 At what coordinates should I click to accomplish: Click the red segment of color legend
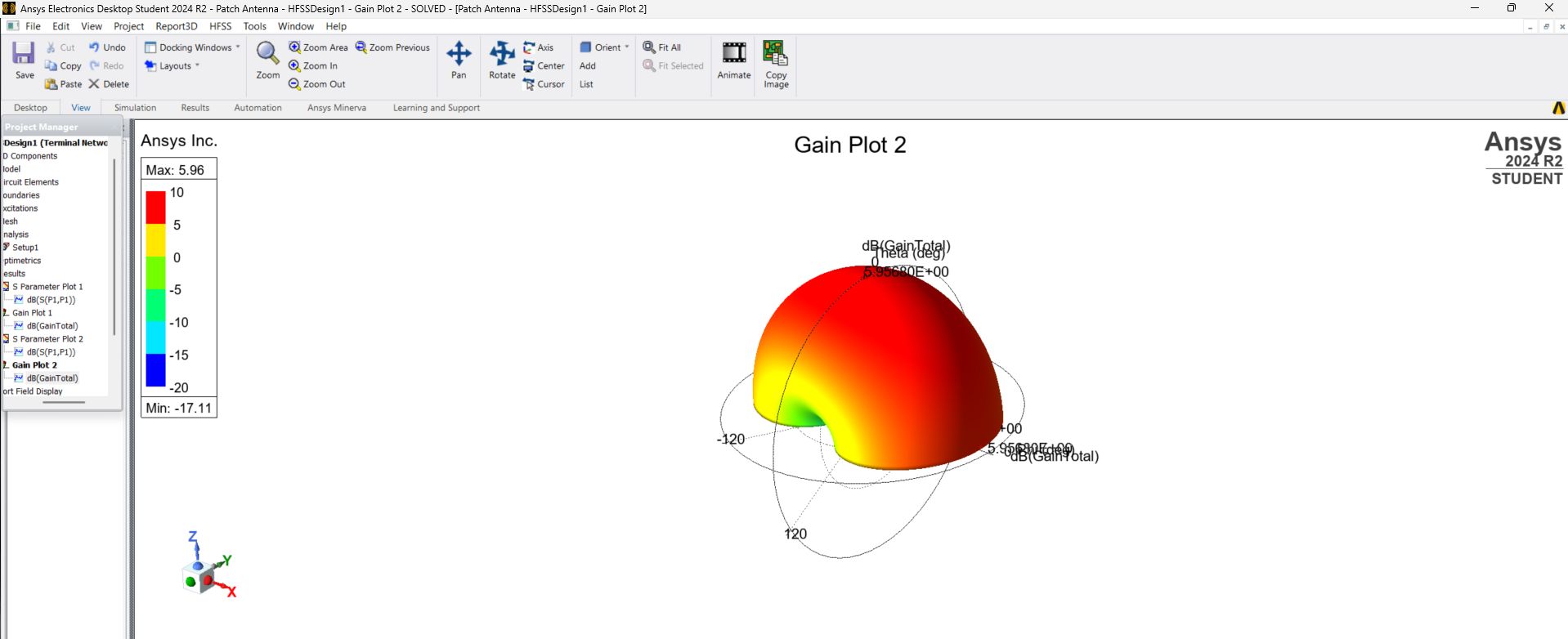[155, 208]
